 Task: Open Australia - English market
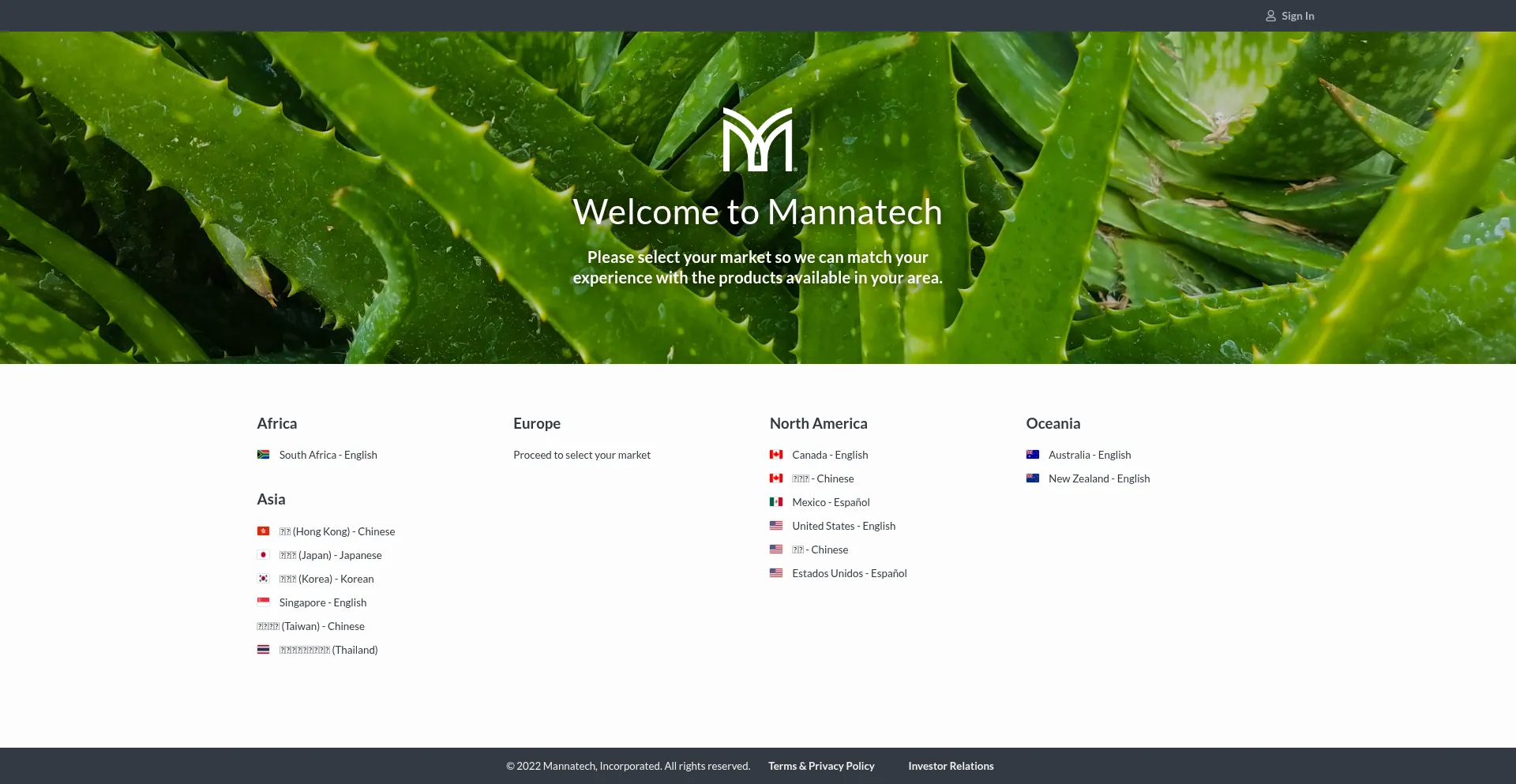tap(1090, 455)
